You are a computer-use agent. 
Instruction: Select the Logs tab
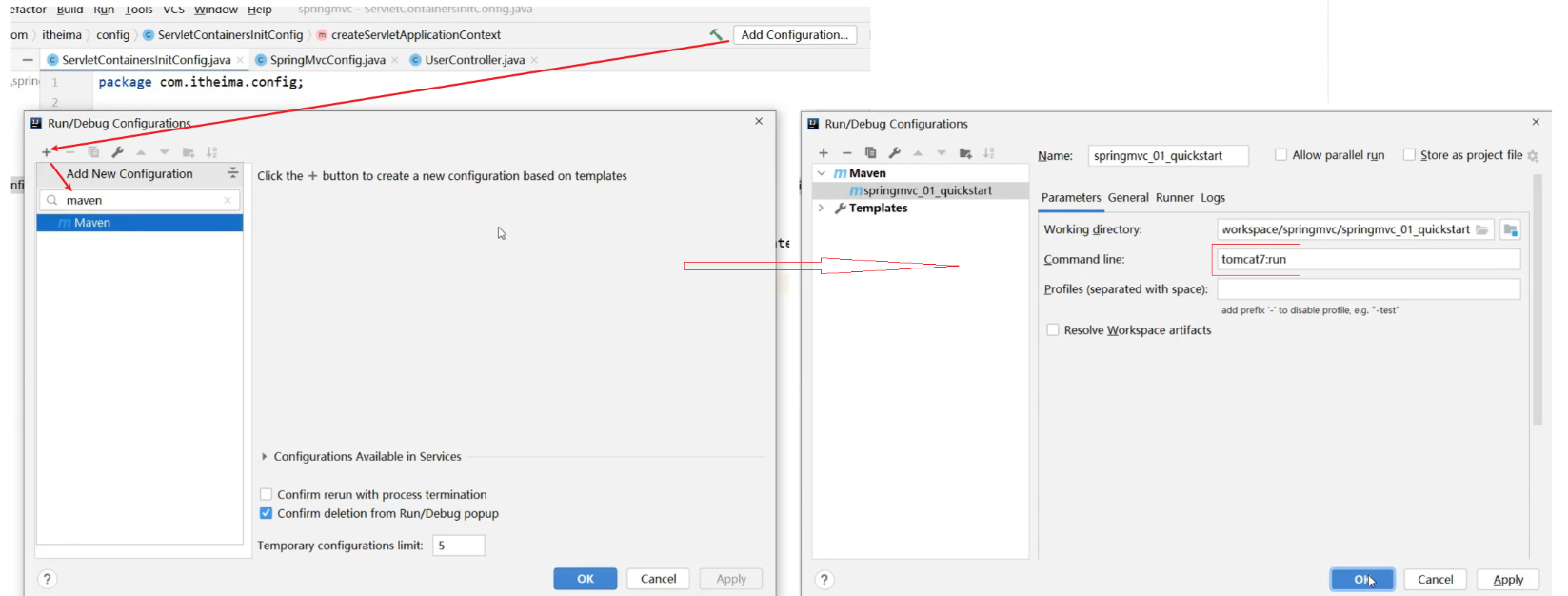(1213, 197)
